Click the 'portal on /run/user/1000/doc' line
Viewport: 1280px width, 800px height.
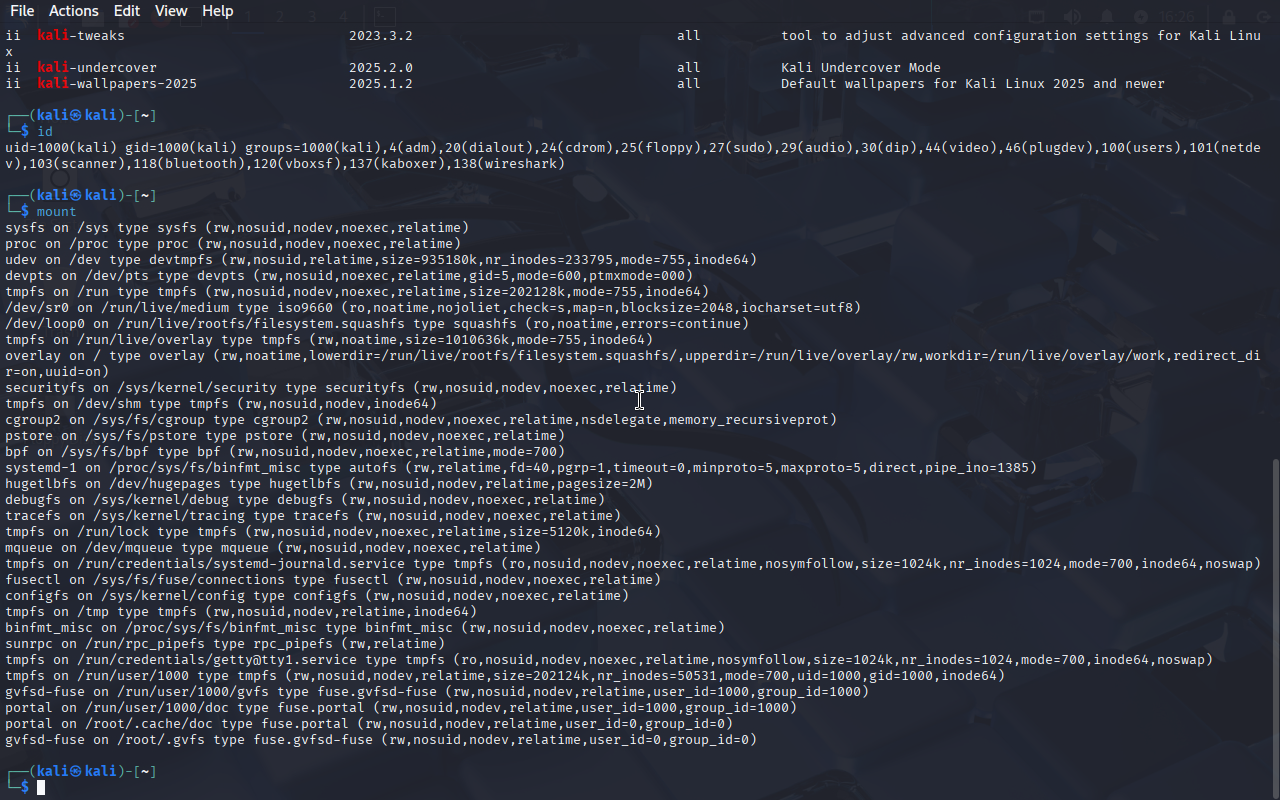[x=401, y=707]
